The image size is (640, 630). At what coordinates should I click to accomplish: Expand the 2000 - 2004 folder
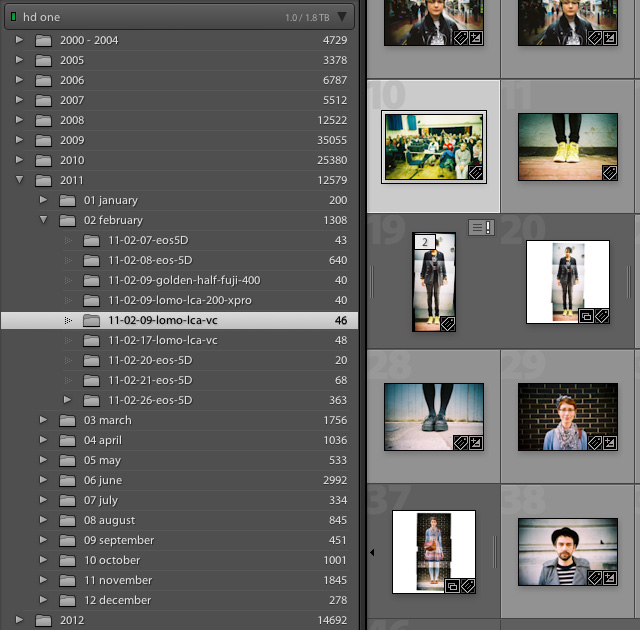(x=19, y=40)
